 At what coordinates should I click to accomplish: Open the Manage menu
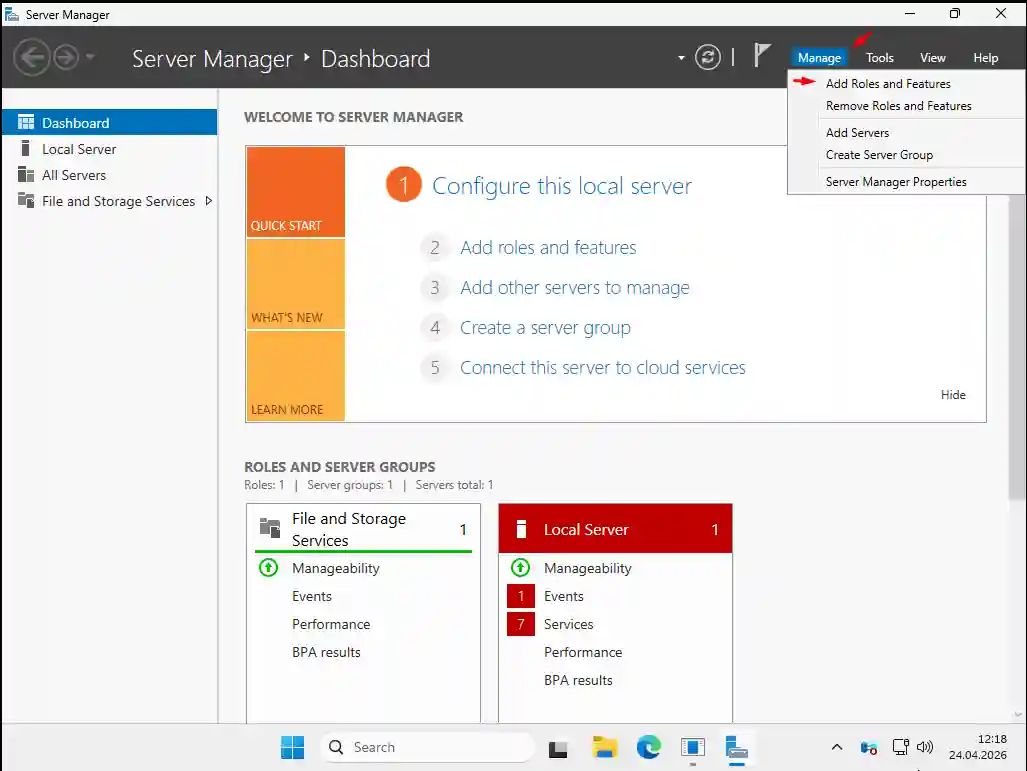tap(819, 58)
